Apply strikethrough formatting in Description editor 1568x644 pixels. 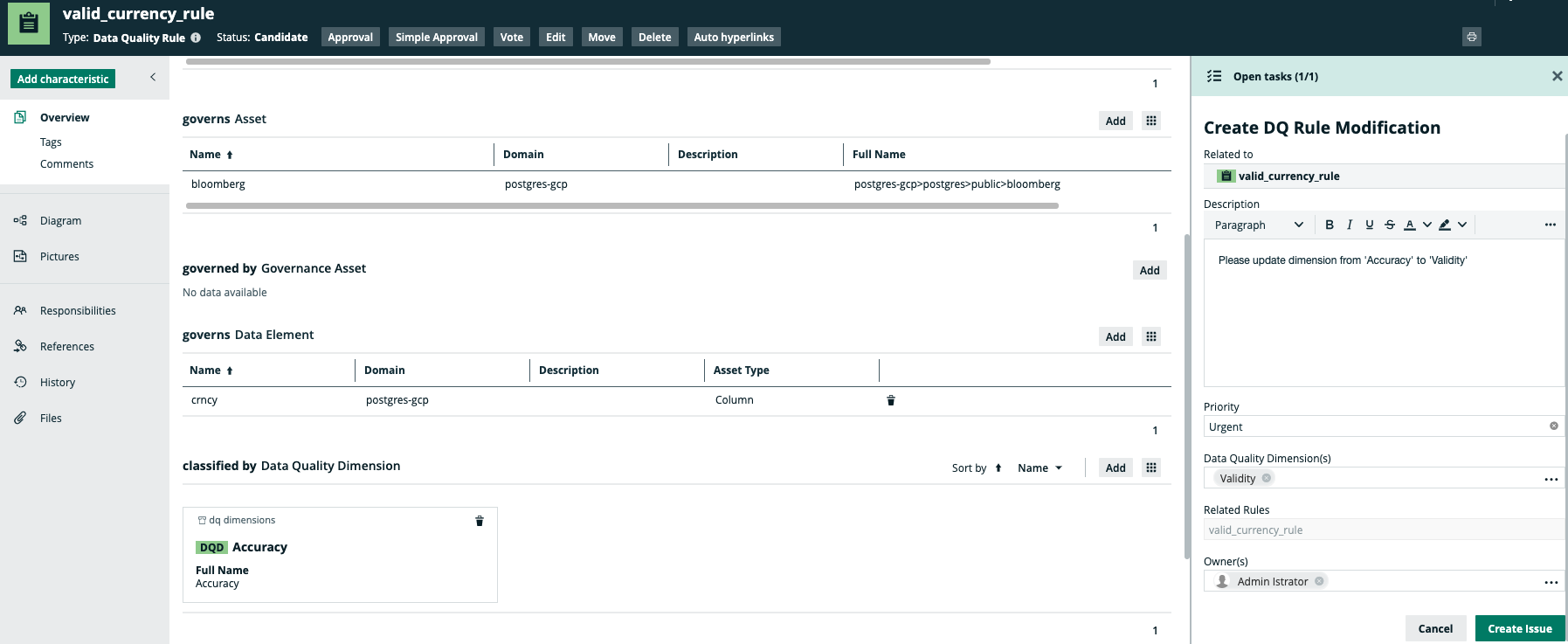(1390, 225)
